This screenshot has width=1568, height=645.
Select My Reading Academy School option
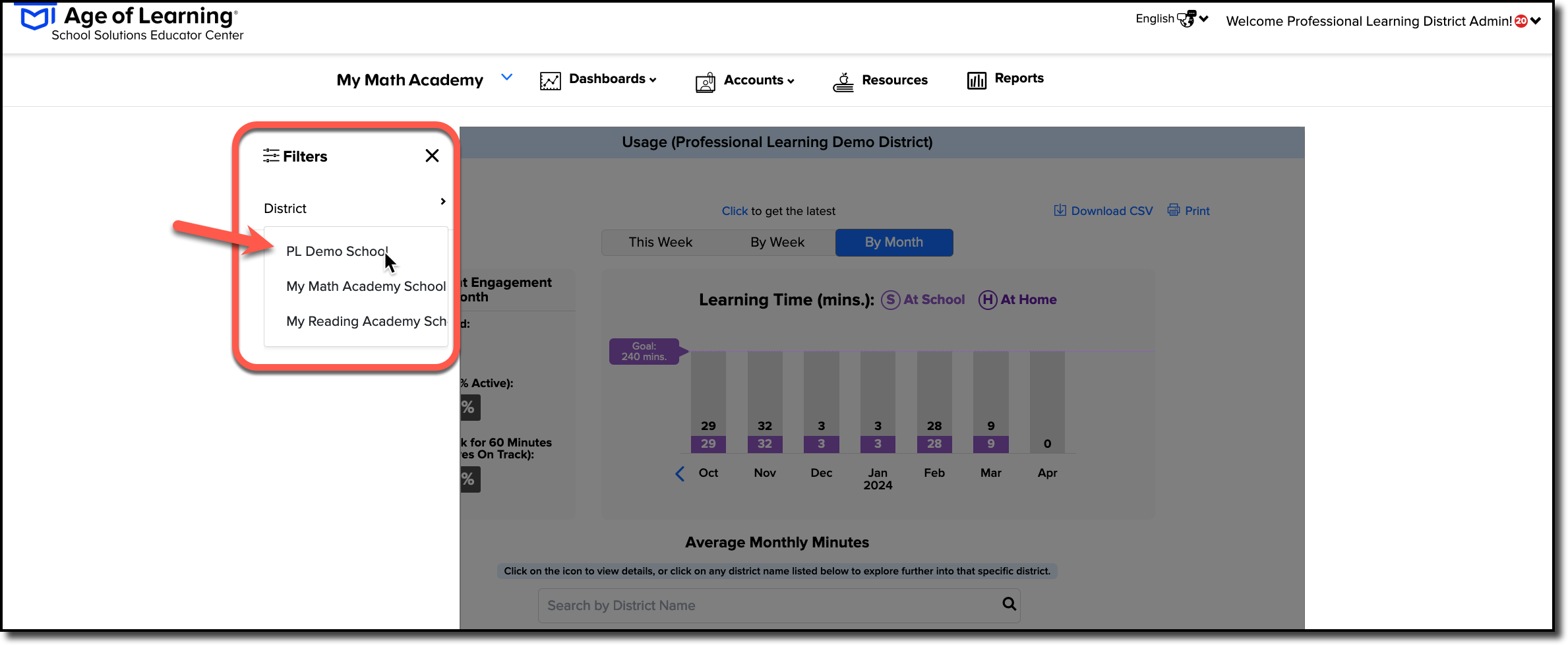(366, 321)
